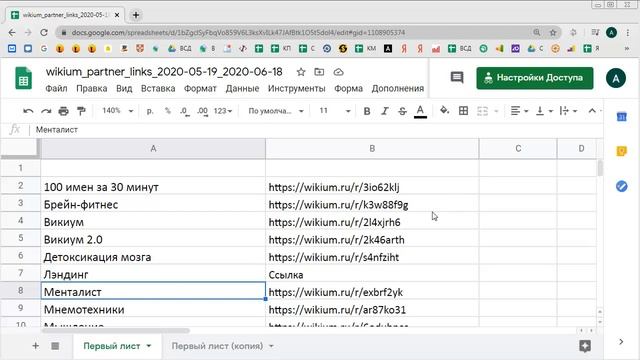This screenshot has width=640, height=360.
Task: Click the Настройки Доступа button
Action: tap(535, 78)
